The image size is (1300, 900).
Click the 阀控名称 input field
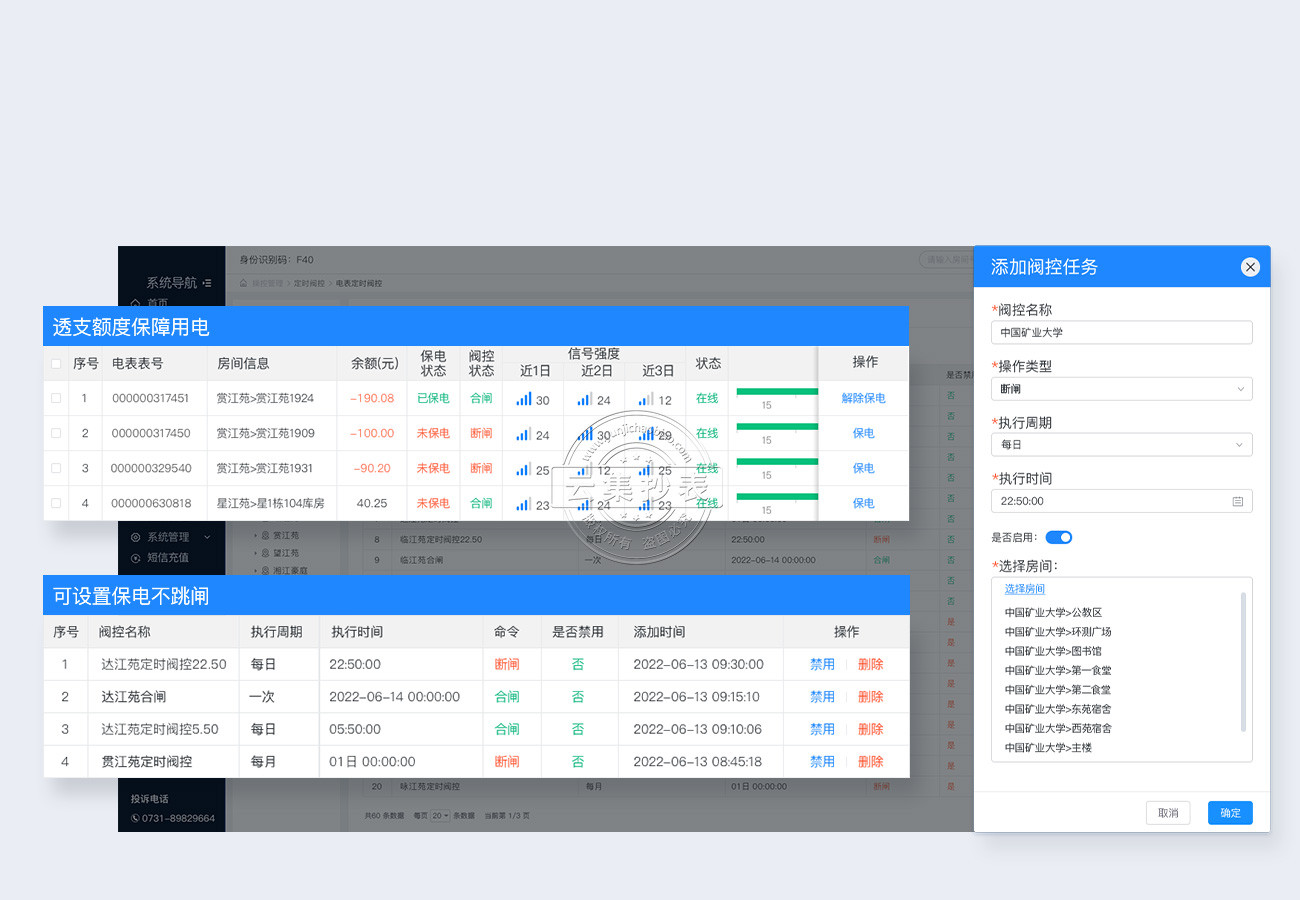[x=1121, y=332]
